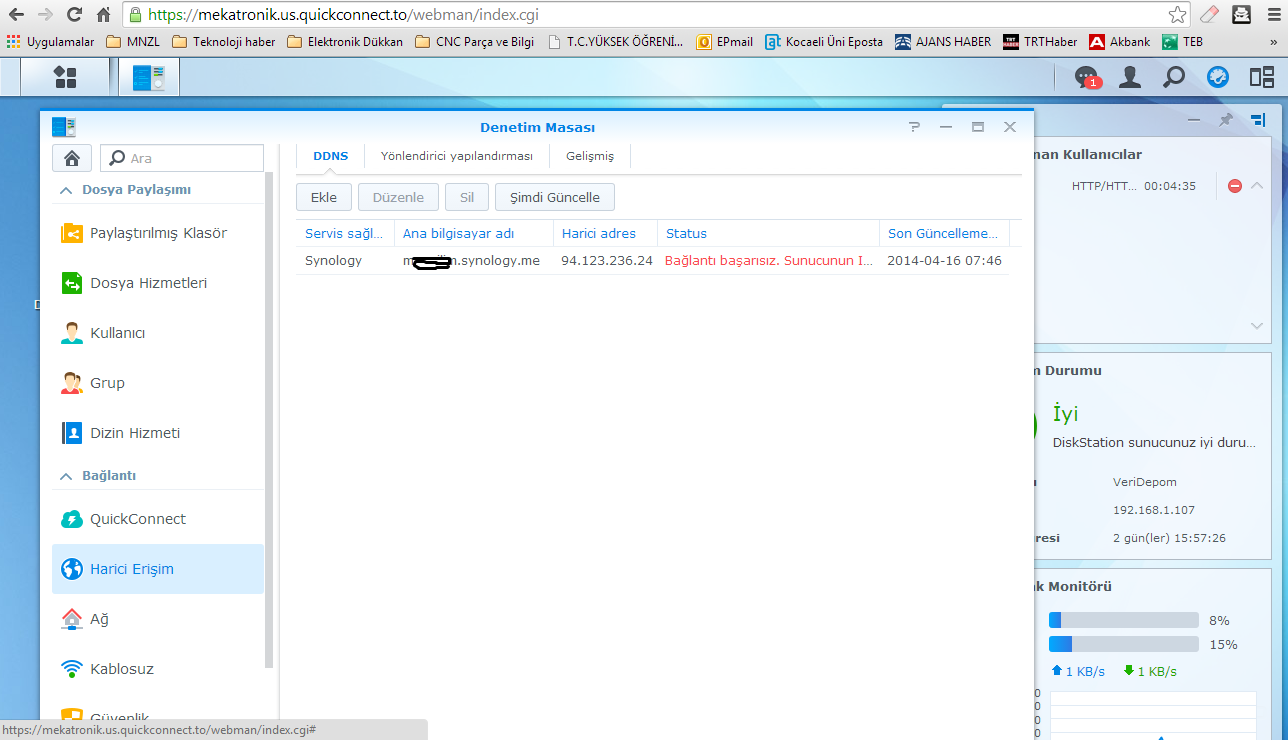Click the red disconnect user icon
The width and height of the screenshot is (1288, 742).
1235,186
